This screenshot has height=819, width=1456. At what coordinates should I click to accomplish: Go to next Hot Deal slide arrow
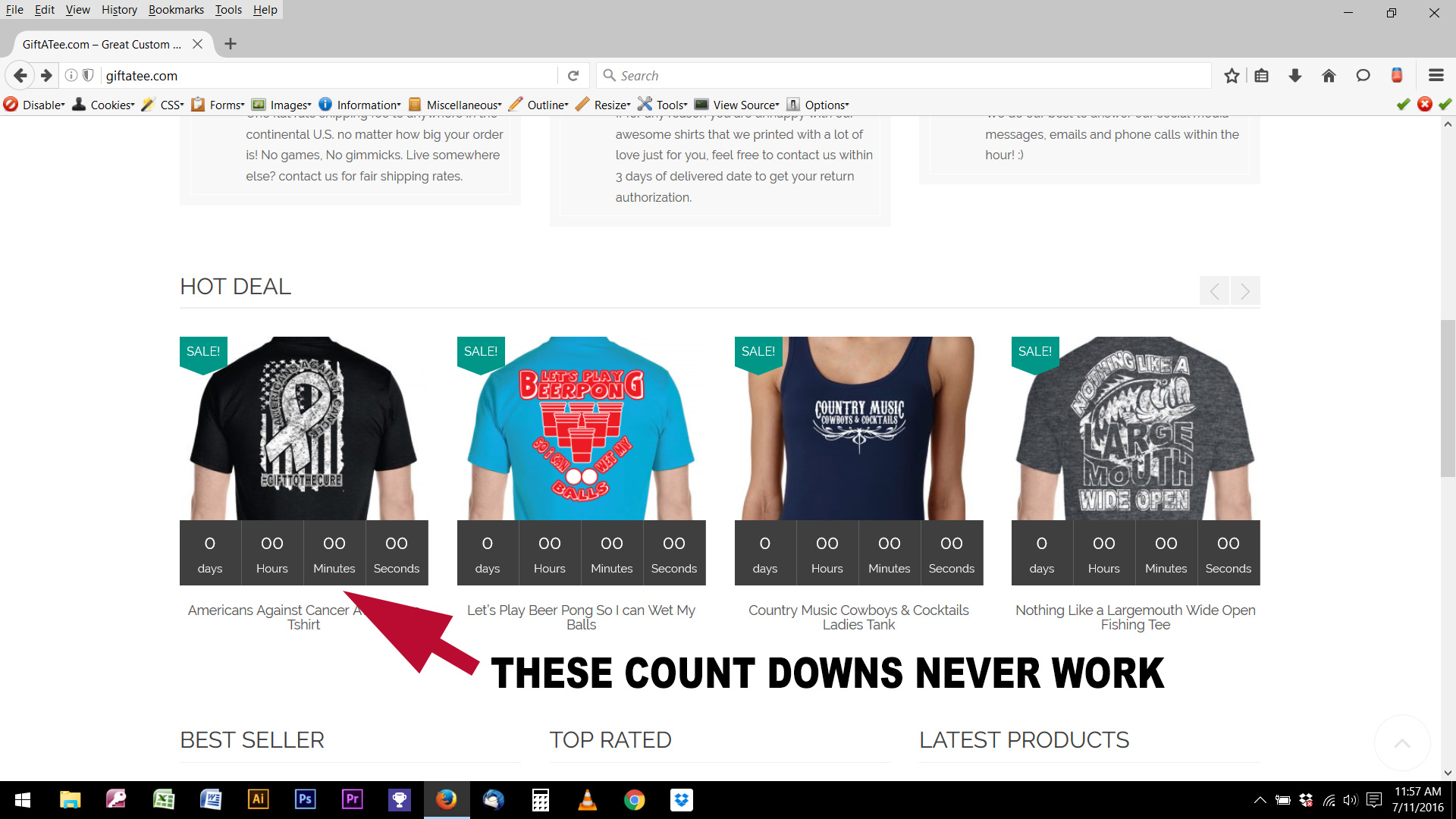click(1245, 290)
